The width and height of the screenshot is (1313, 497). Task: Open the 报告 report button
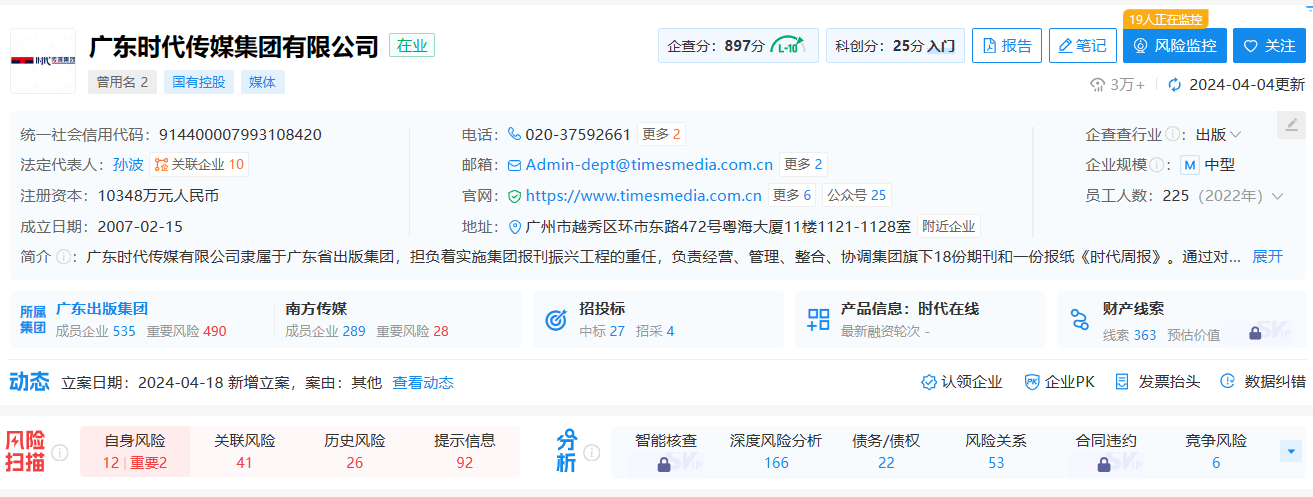tap(1007, 45)
